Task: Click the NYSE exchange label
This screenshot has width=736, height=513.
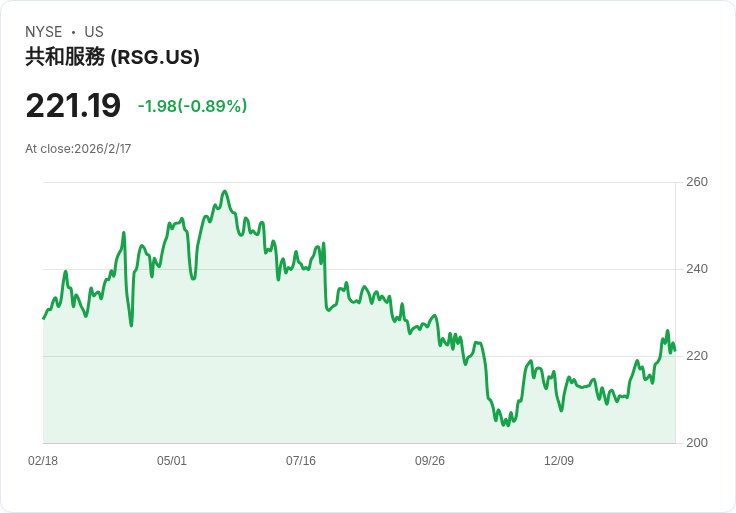Action: [x=44, y=32]
